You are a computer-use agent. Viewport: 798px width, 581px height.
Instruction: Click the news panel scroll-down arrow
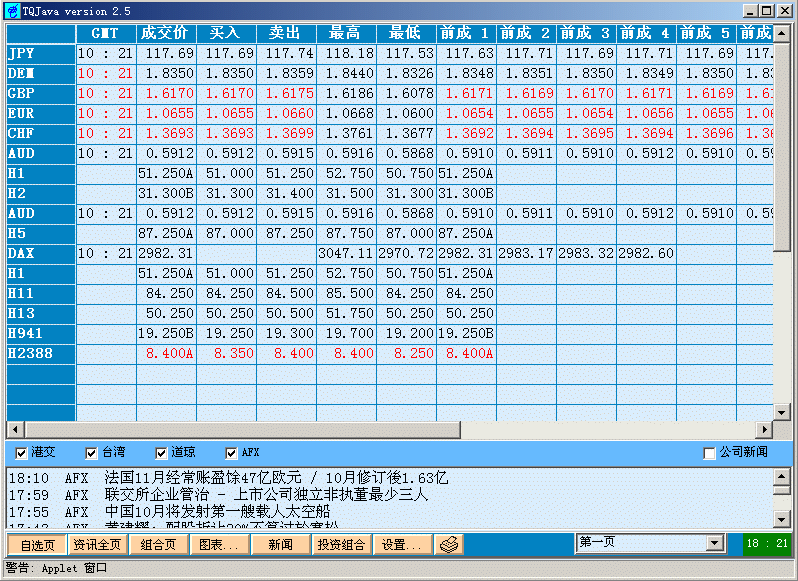[x=782, y=519]
